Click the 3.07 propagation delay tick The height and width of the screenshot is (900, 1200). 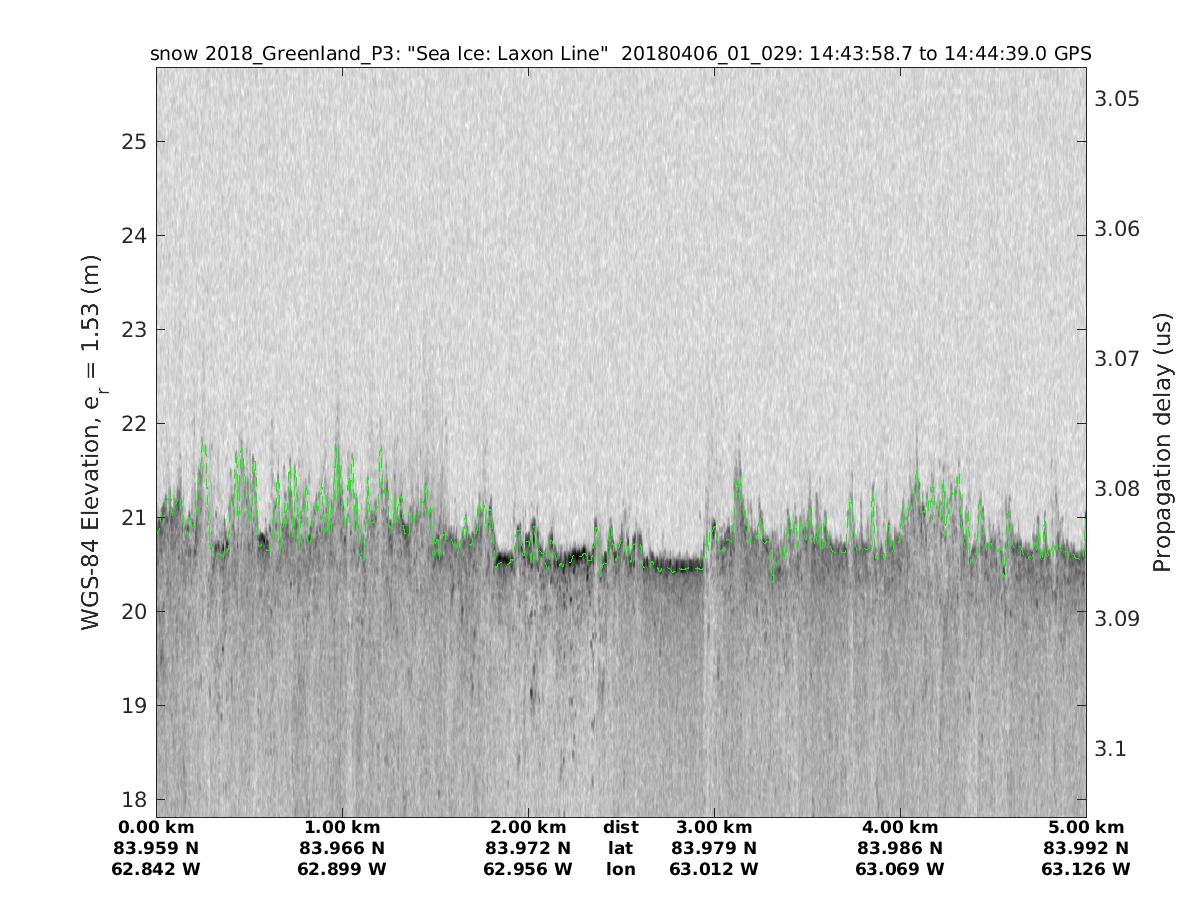[x=1117, y=358]
